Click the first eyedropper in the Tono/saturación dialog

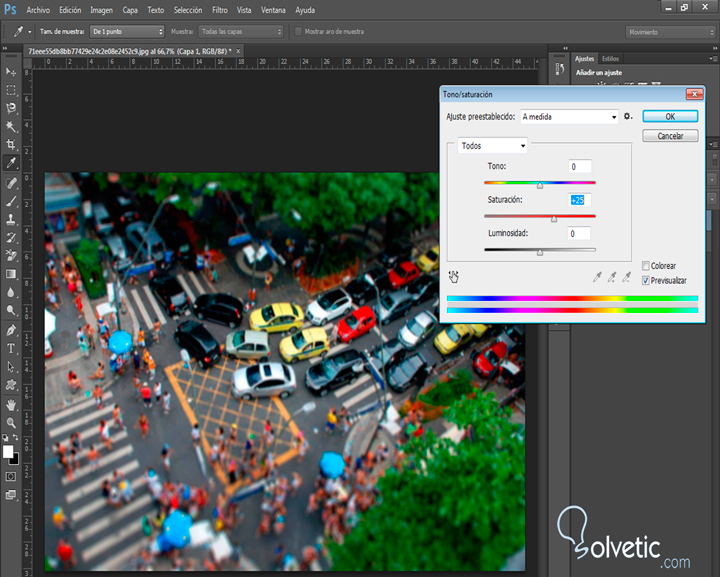pos(597,277)
